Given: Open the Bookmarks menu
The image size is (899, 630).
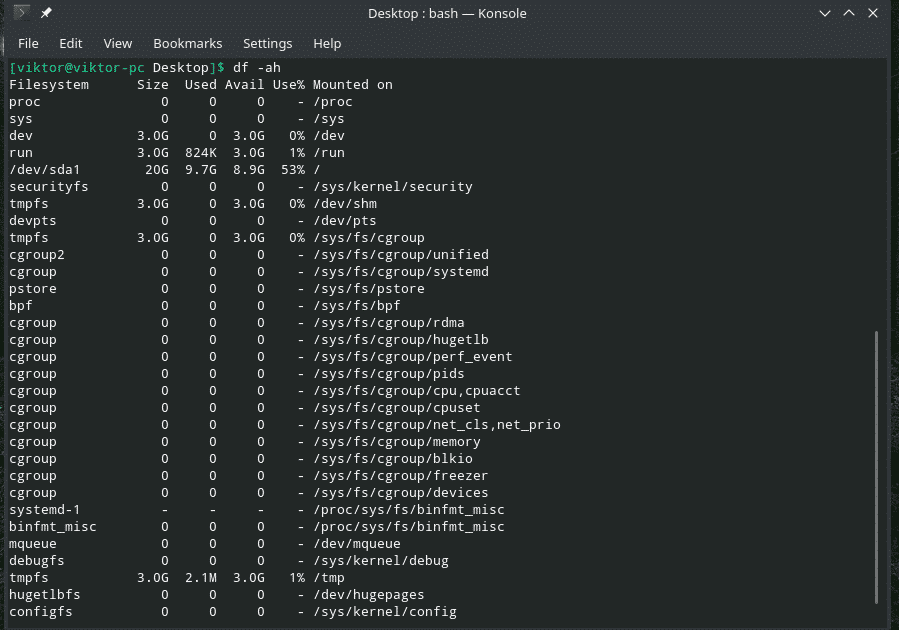Looking at the screenshot, I should tap(187, 44).
